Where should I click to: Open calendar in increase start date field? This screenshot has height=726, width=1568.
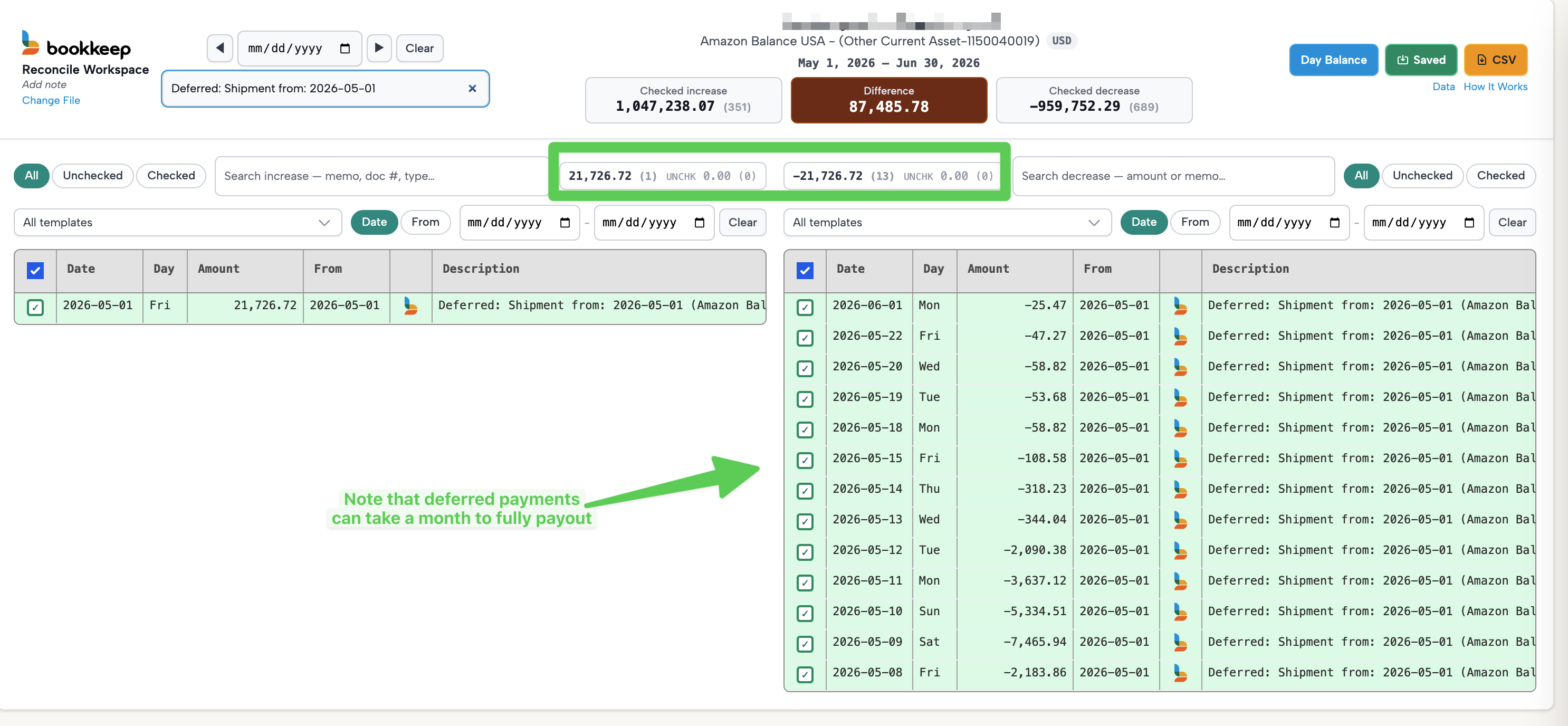[x=565, y=223]
